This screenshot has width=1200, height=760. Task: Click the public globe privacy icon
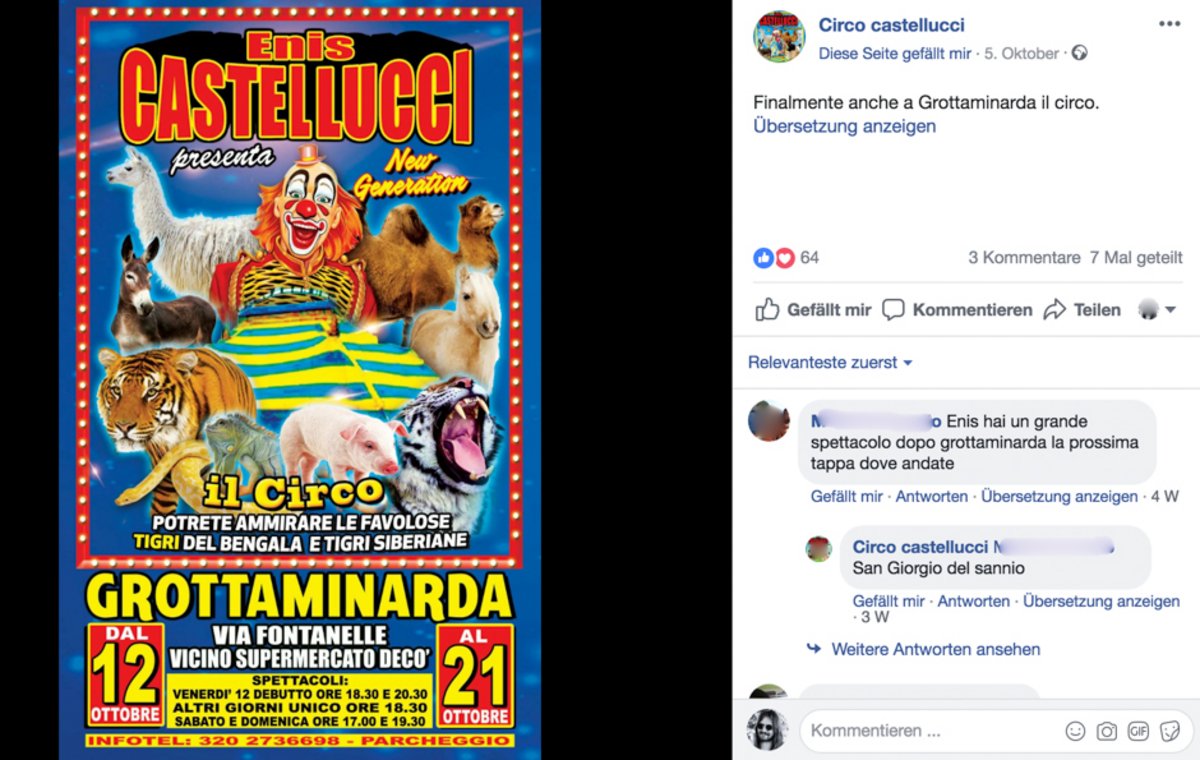(x=1079, y=53)
